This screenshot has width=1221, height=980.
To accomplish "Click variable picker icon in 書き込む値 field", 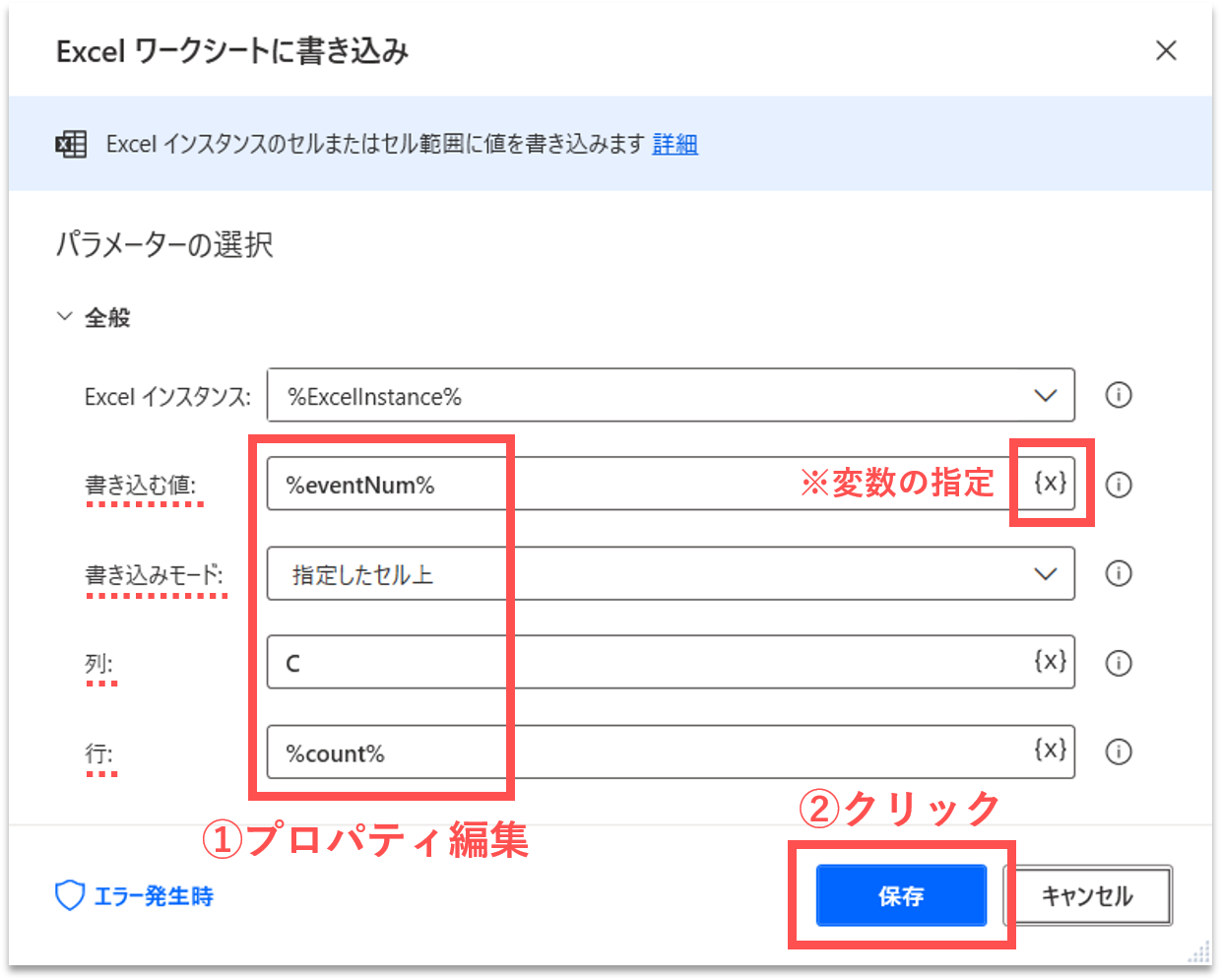I will [1050, 483].
